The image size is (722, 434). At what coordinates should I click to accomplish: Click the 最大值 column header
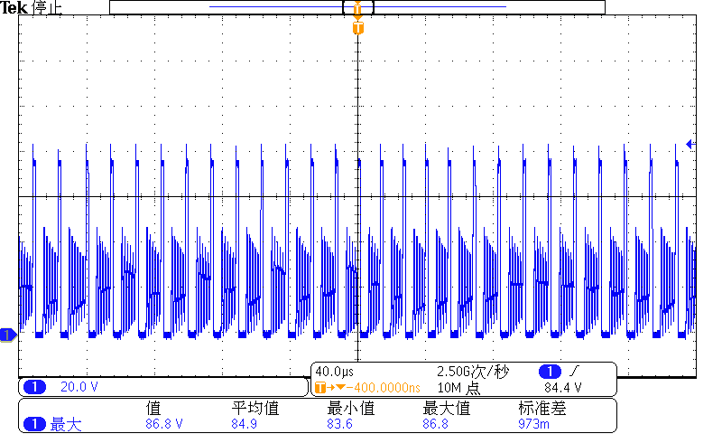[x=446, y=408]
